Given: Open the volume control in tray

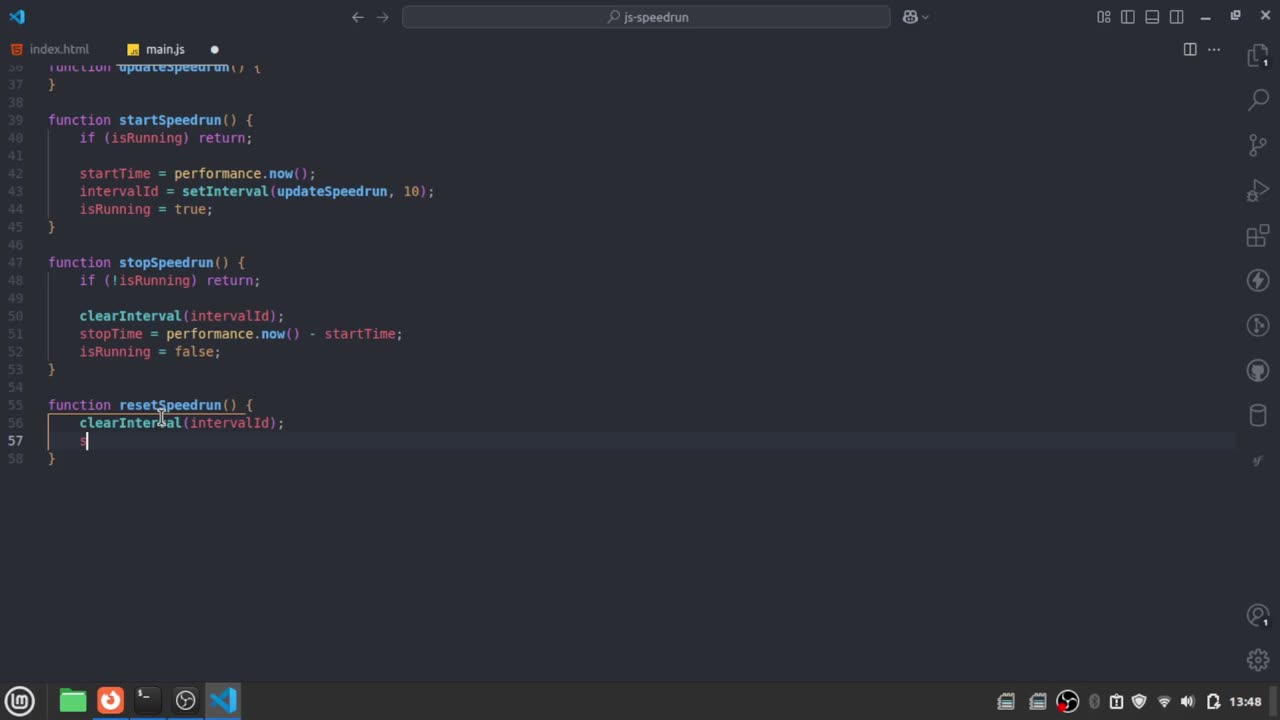Looking at the screenshot, I should (1188, 702).
